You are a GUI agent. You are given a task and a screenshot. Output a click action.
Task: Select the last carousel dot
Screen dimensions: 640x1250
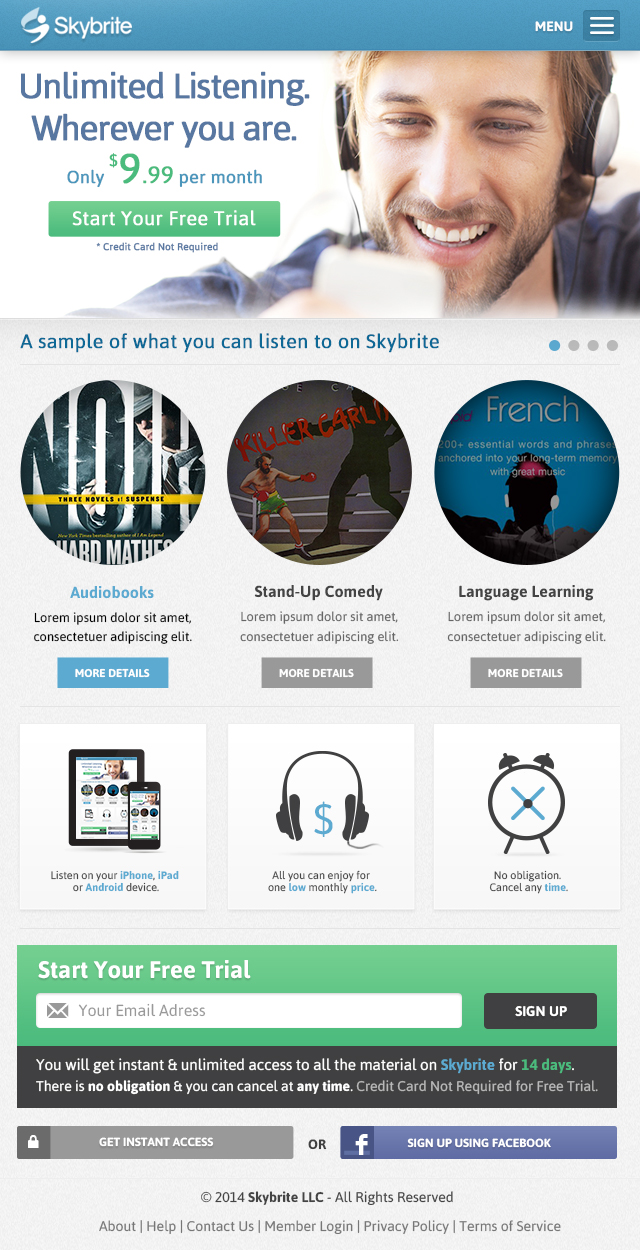612,345
